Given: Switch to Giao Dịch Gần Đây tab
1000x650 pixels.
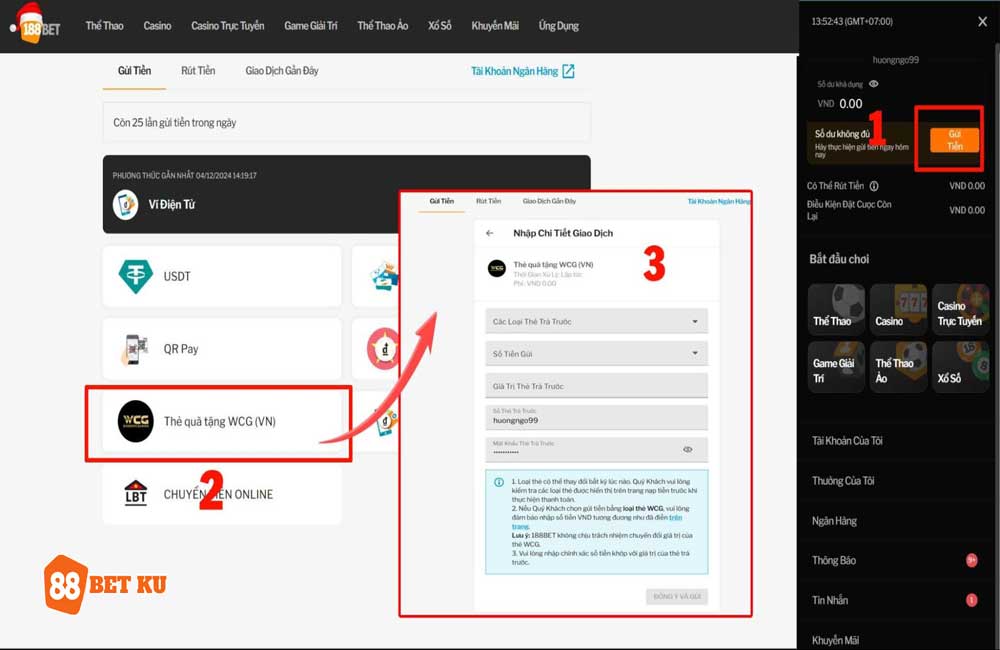Looking at the screenshot, I should (x=282, y=71).
